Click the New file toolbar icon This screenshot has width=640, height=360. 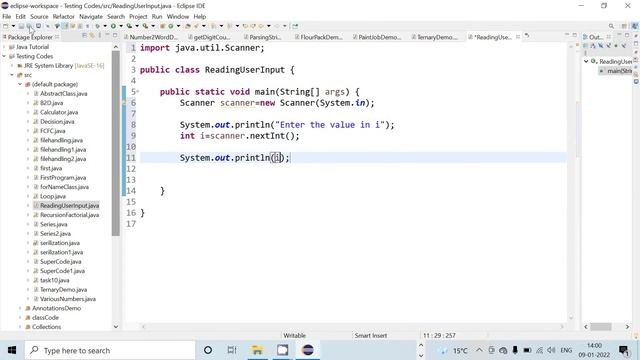[6, 26]
